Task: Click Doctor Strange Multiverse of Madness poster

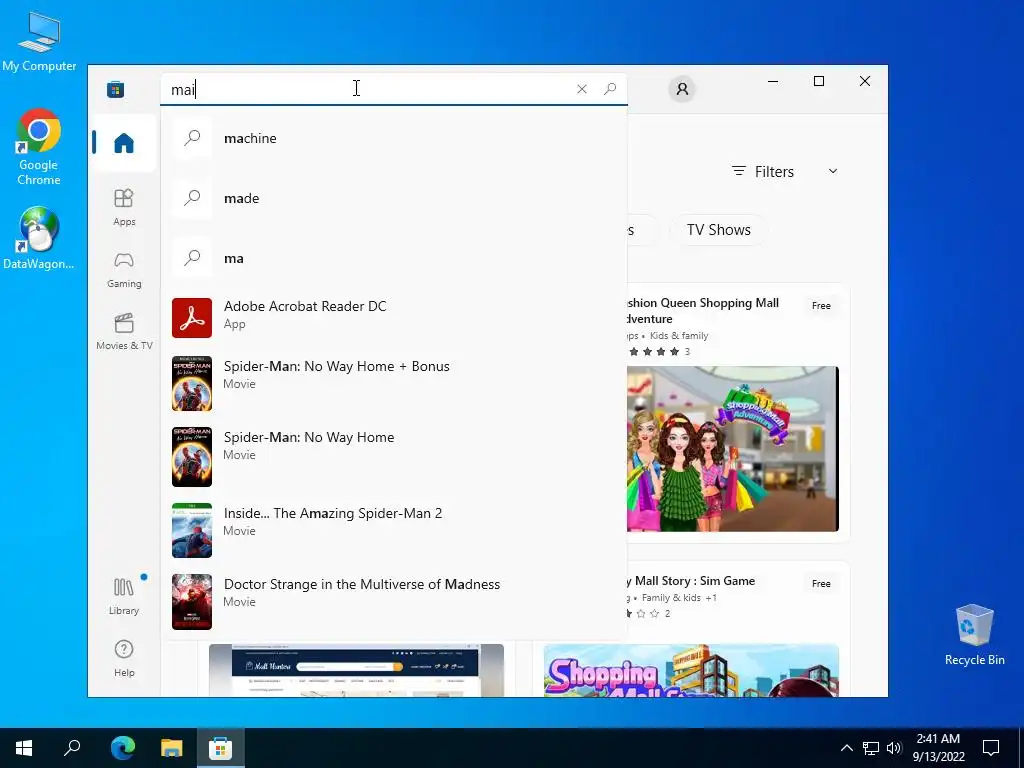Action: [x=192, y=601]
